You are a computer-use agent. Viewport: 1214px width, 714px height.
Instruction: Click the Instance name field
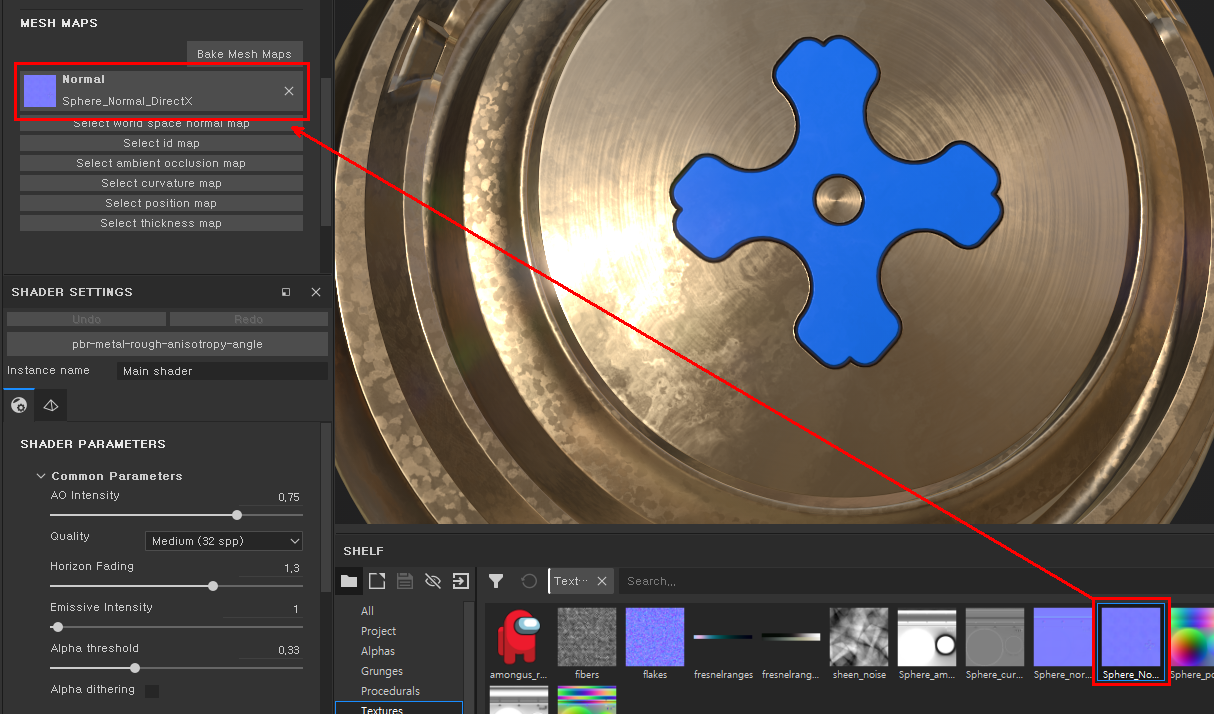(x=222, y=371)
